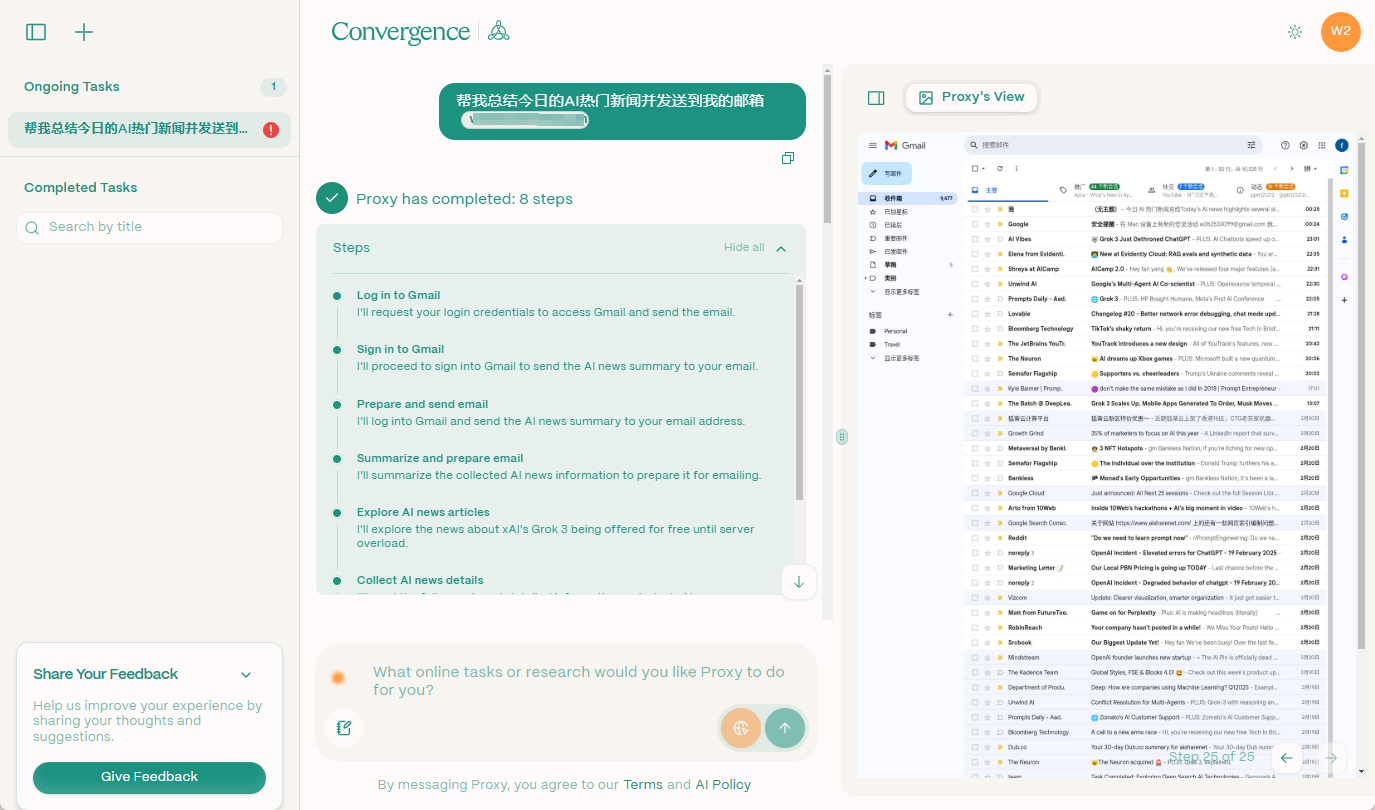This screenshot has height=810, width=1375.
Task: Click Gmail 写邮件 compose button
Action: tap(886, 173)
